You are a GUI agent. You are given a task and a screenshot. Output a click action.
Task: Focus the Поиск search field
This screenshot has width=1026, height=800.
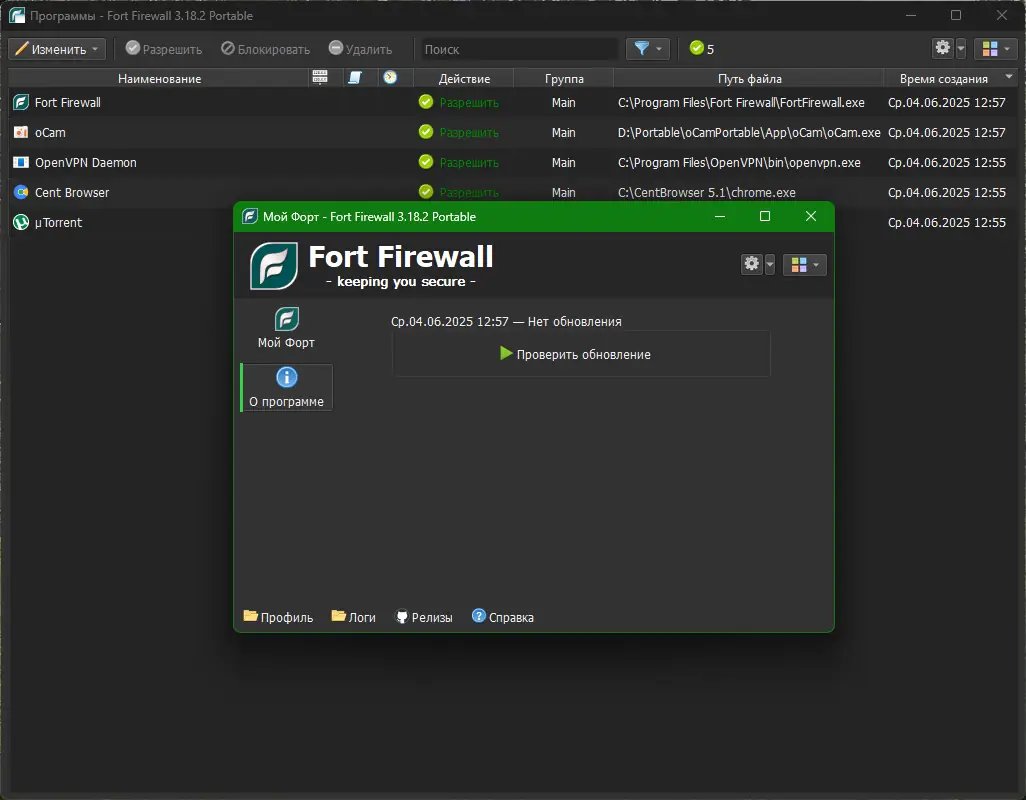point(519,49)
